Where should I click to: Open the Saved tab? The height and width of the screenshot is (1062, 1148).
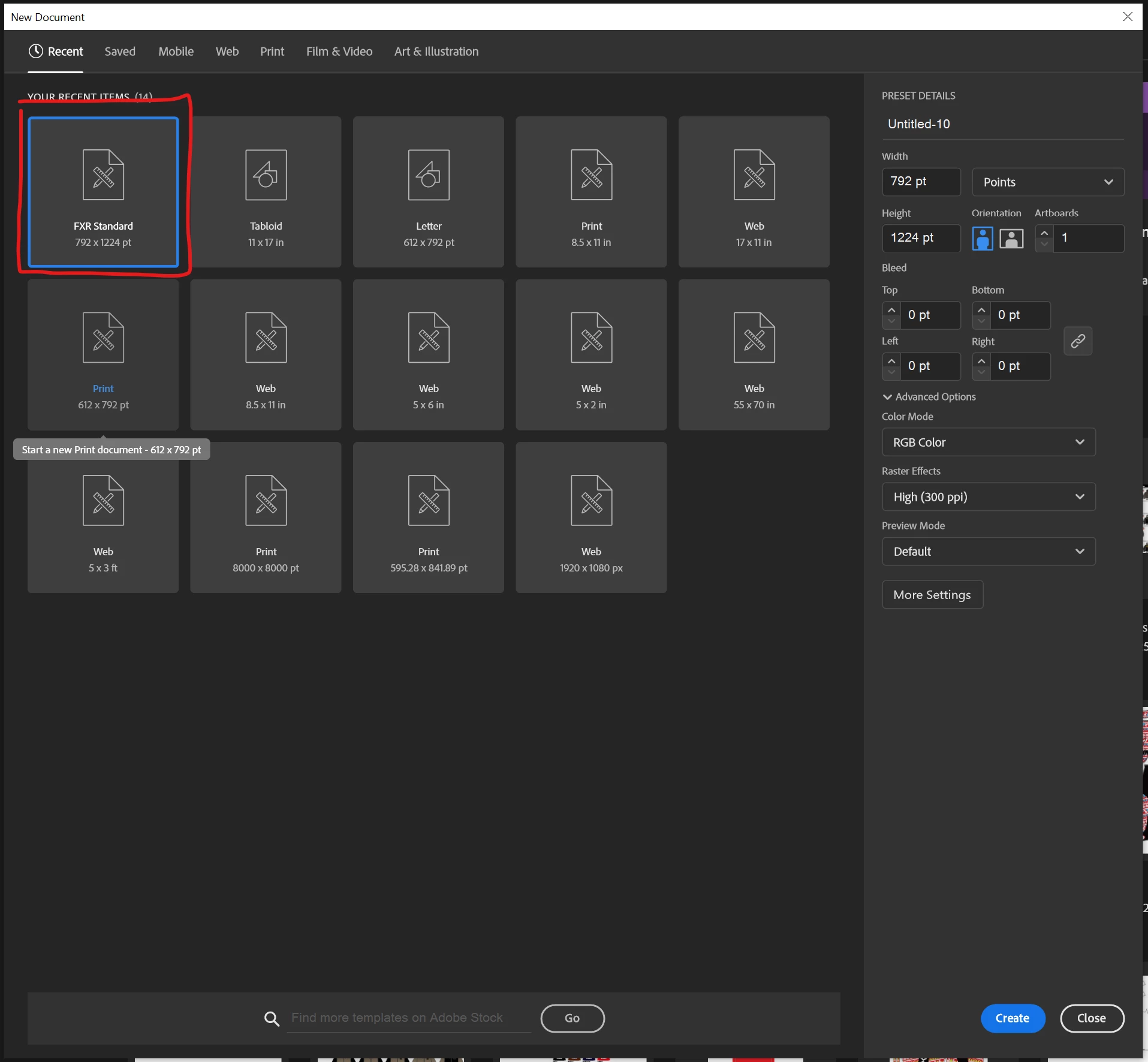120,52
